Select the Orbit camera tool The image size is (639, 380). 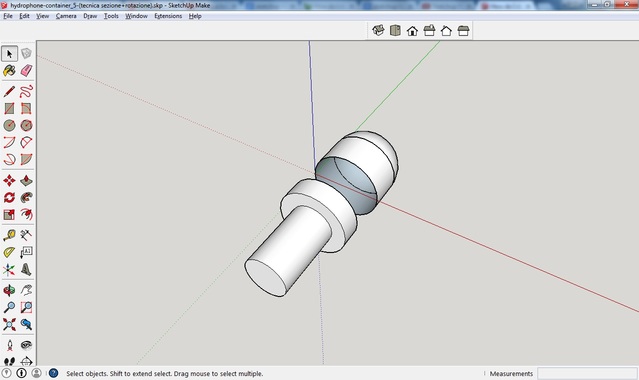[x=9, y=290]
